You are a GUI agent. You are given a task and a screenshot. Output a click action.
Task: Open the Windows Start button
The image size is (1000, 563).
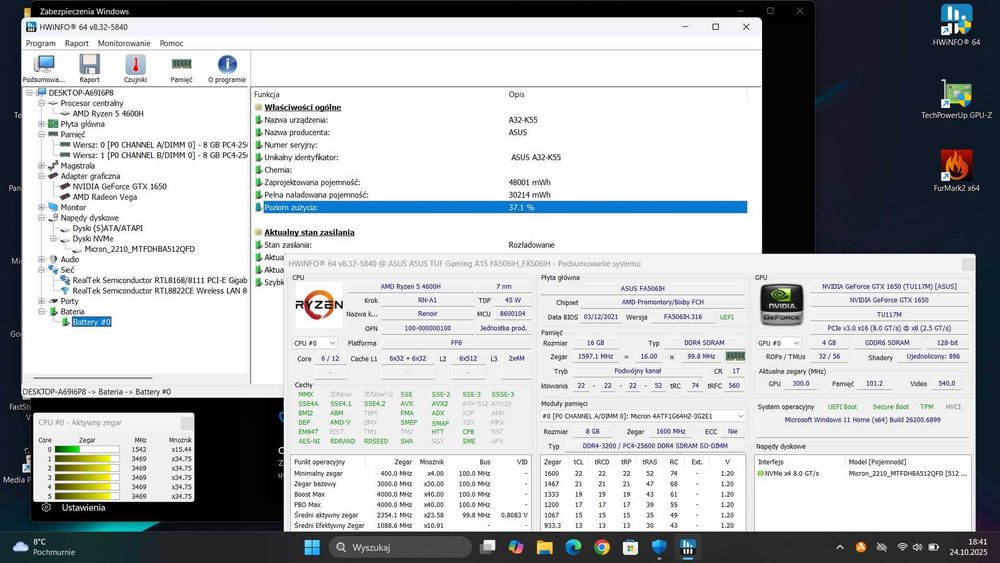click(312, 547)
